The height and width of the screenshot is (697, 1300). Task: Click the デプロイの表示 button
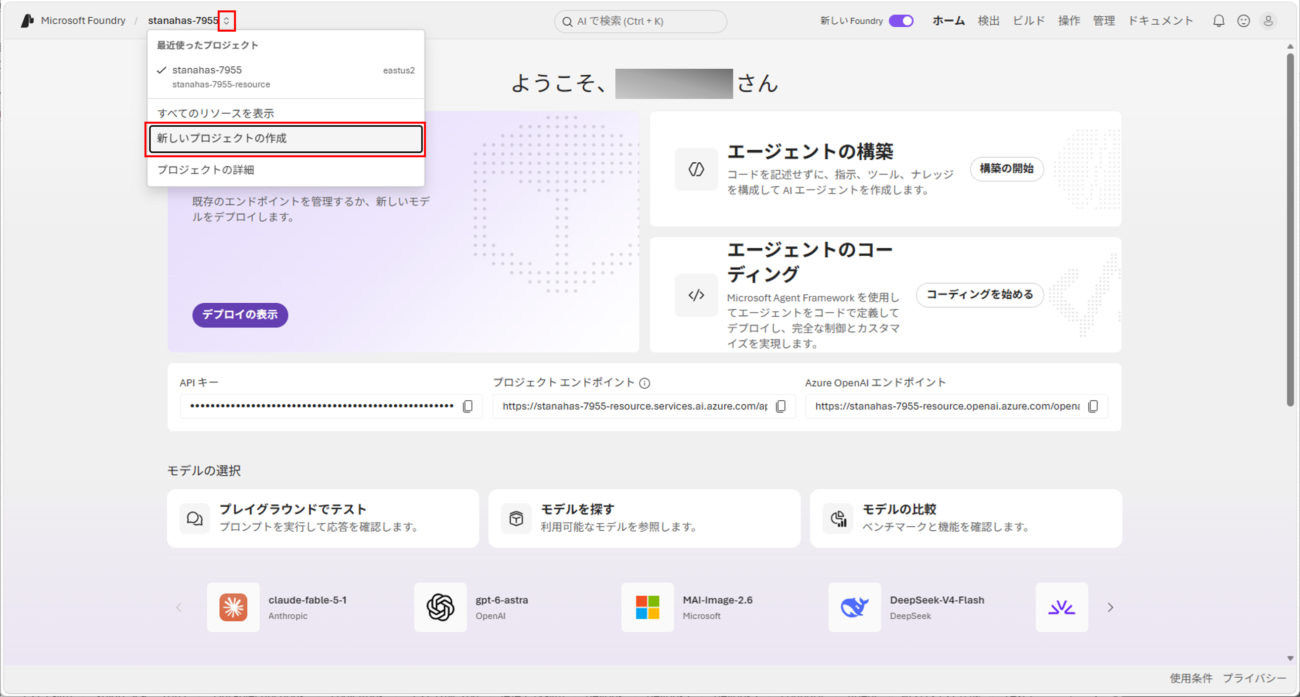pos(240,315)
